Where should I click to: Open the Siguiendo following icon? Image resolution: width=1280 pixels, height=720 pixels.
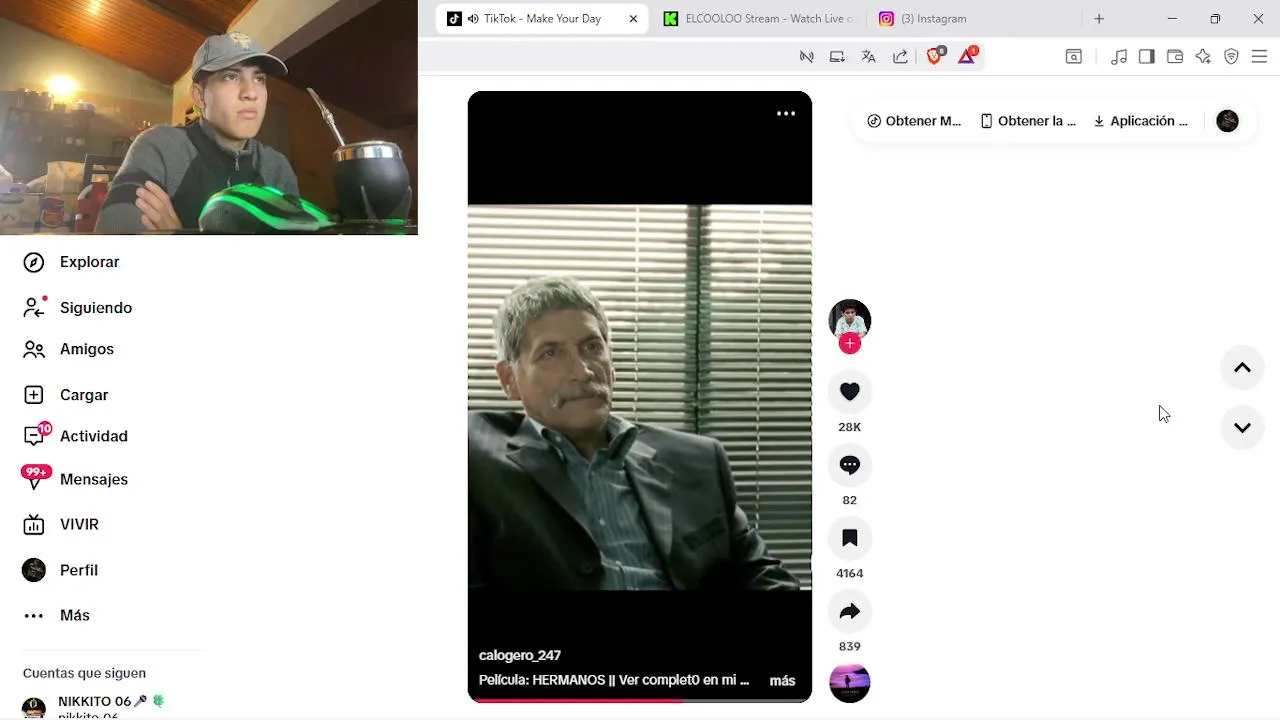pos(34,307)
